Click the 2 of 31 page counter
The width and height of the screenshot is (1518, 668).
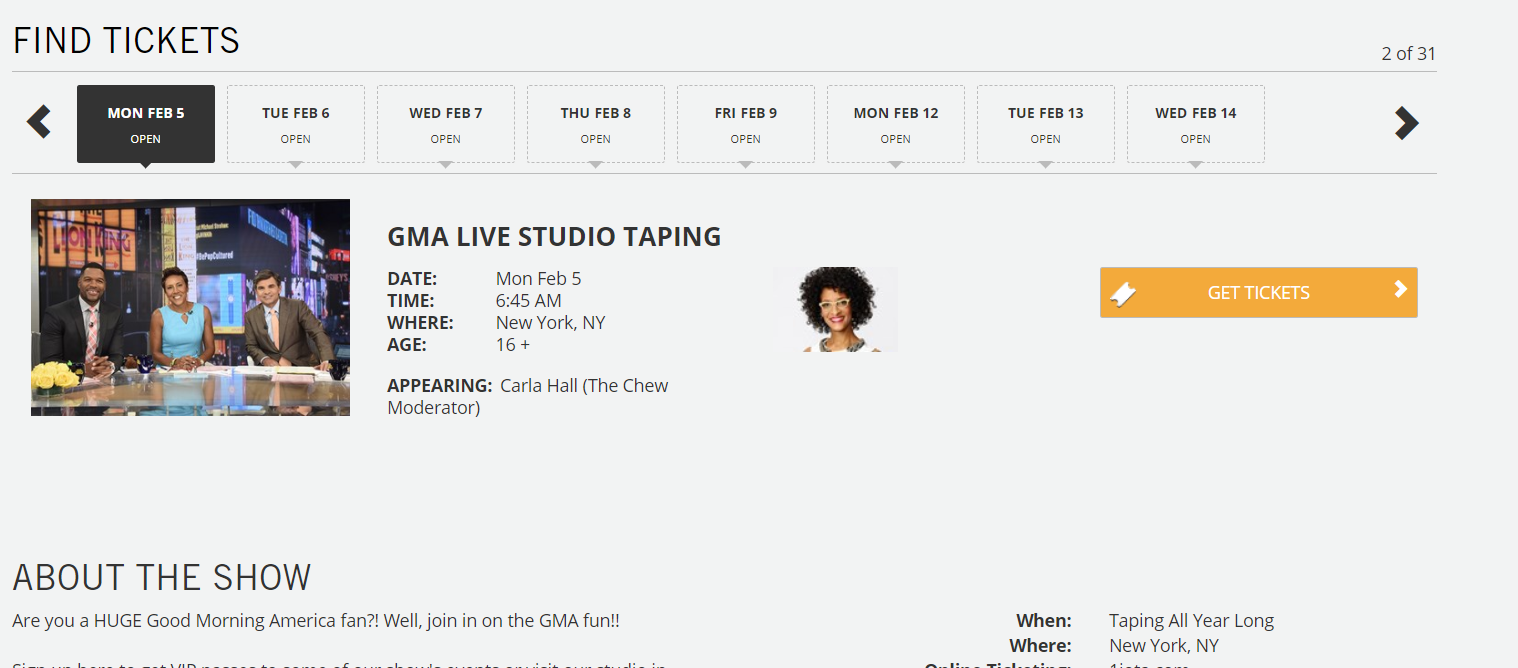[x=1408, y=54]
